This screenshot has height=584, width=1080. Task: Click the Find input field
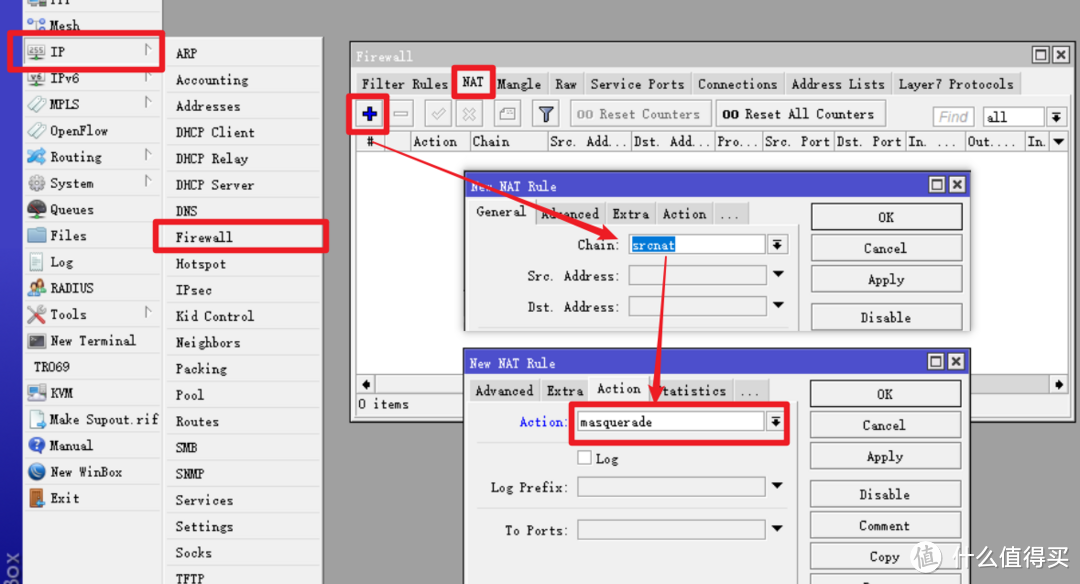tap(953, 117)
